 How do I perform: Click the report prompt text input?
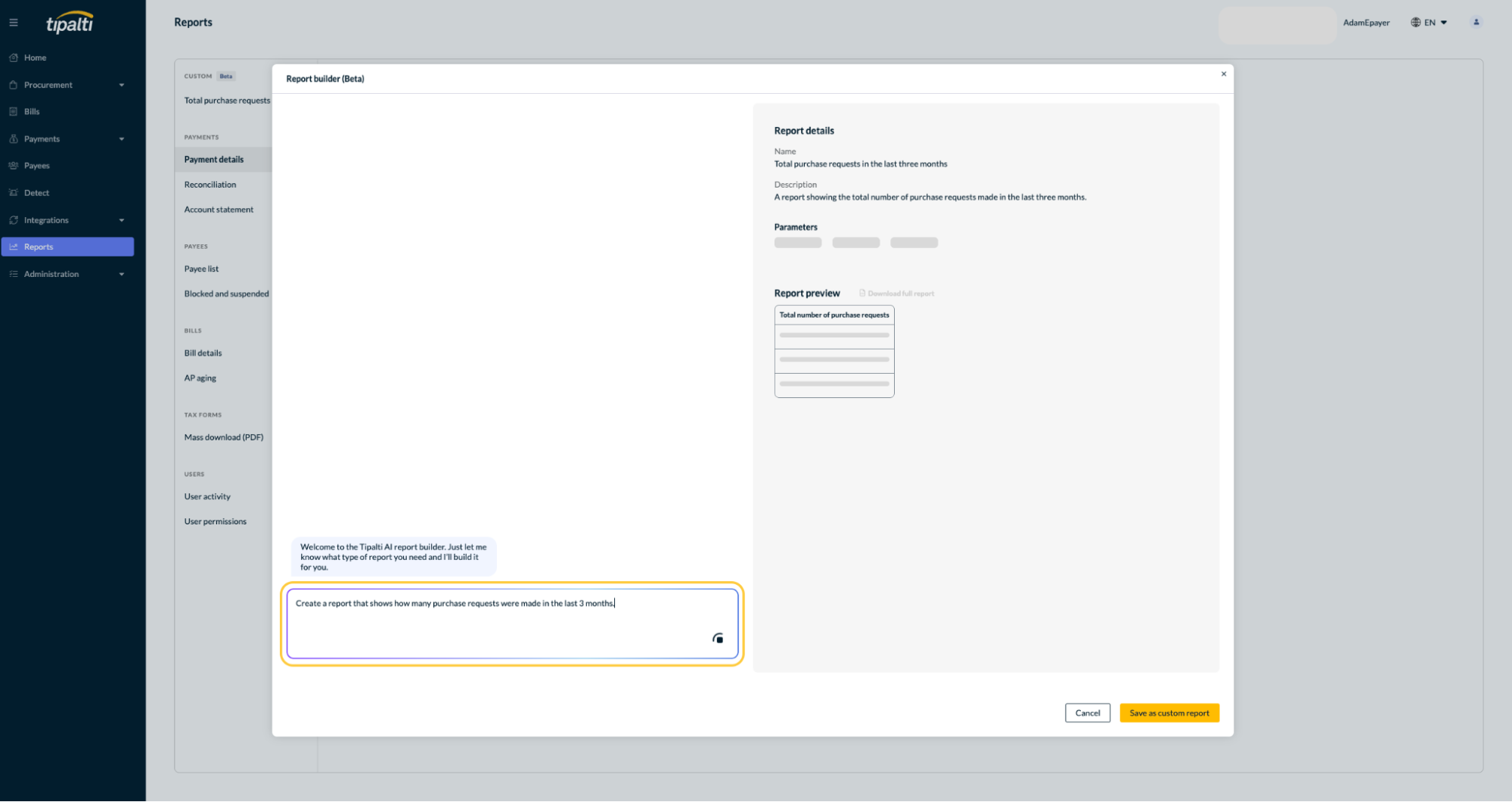(x=512, y=623)
